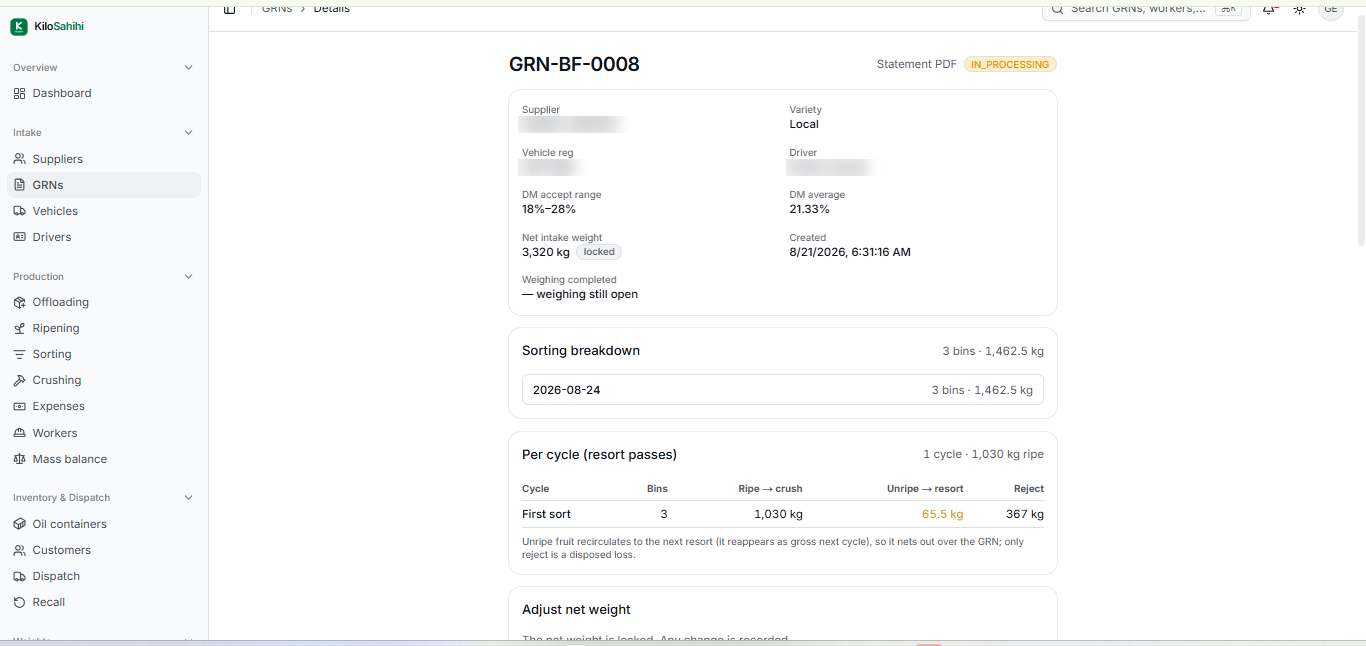Click the Sorting filter-lines icon

(x=19, y=354)
